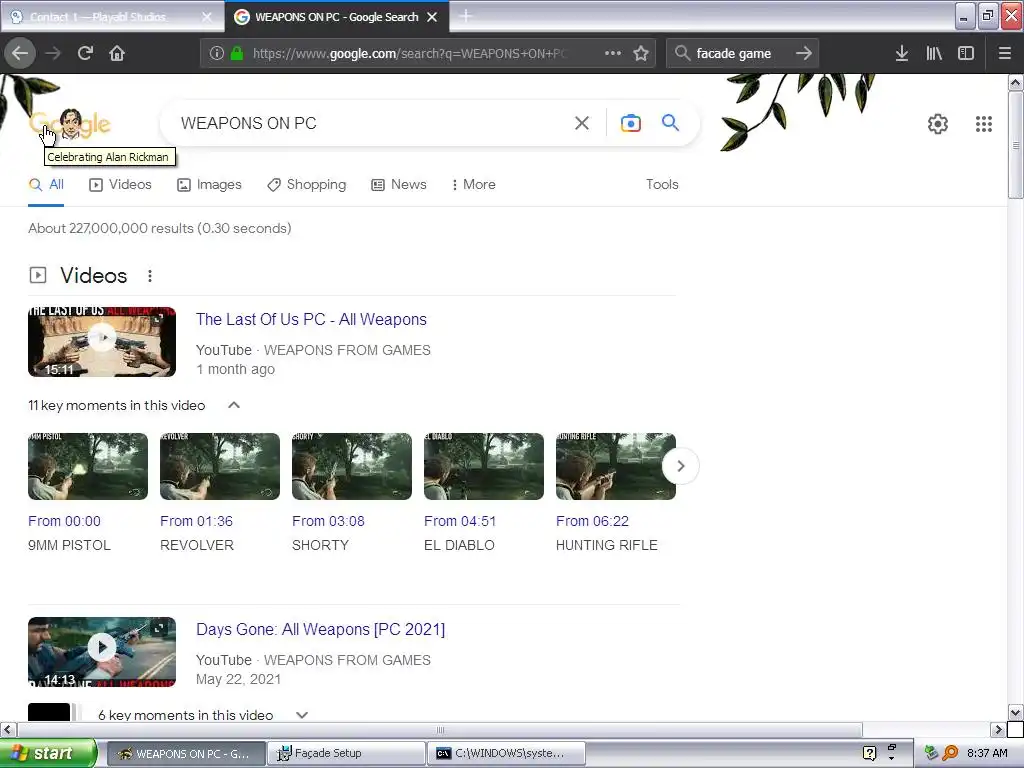The height and width of the screenshot is (768, 1024).
Task: Open the HUNTING RIFLE key moment thumbnail
Action: click(x=616, y=466)
